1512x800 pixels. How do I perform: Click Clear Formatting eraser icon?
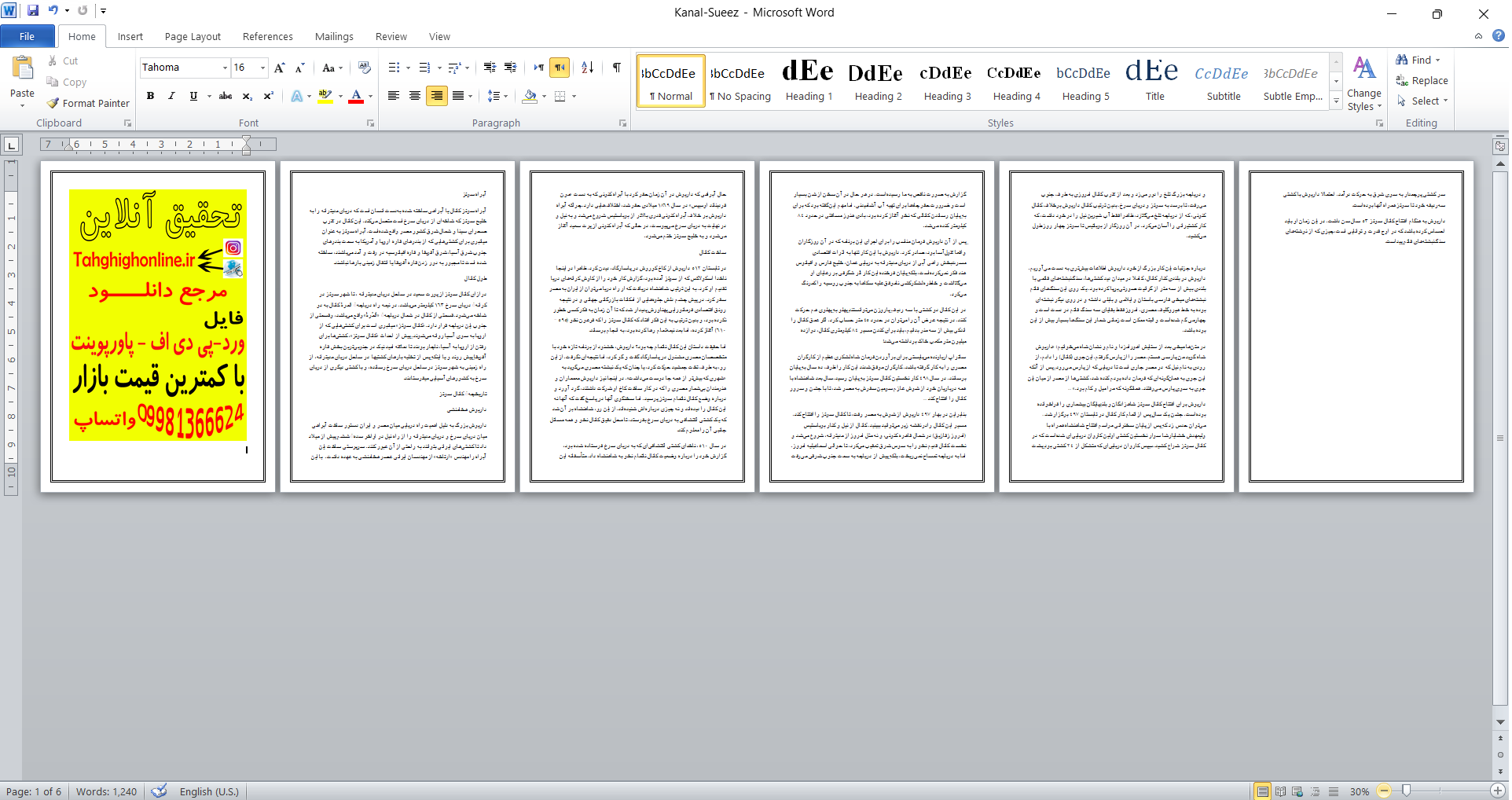point(364,68)
